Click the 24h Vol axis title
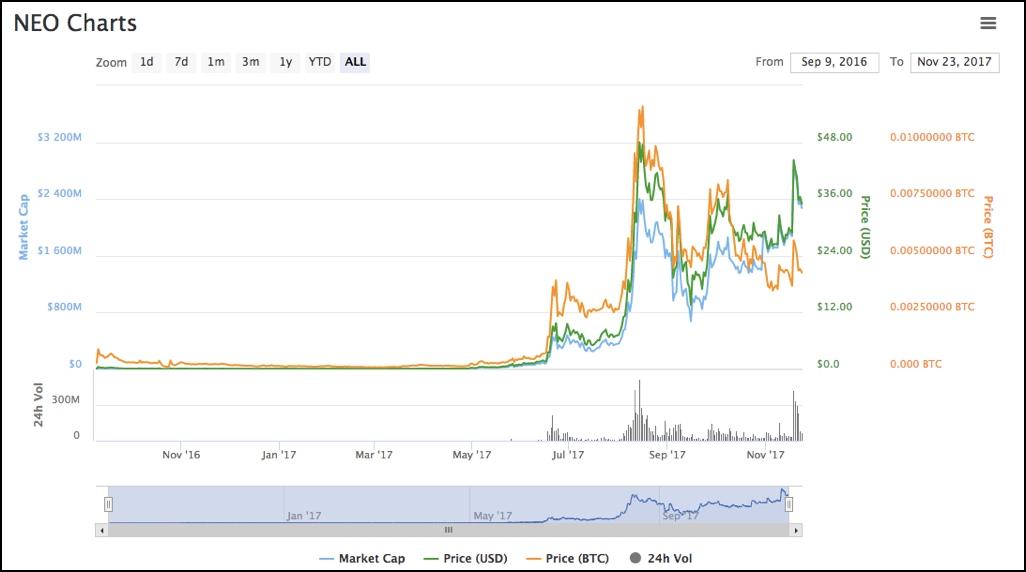1026x572 pixels. (39, 404)
